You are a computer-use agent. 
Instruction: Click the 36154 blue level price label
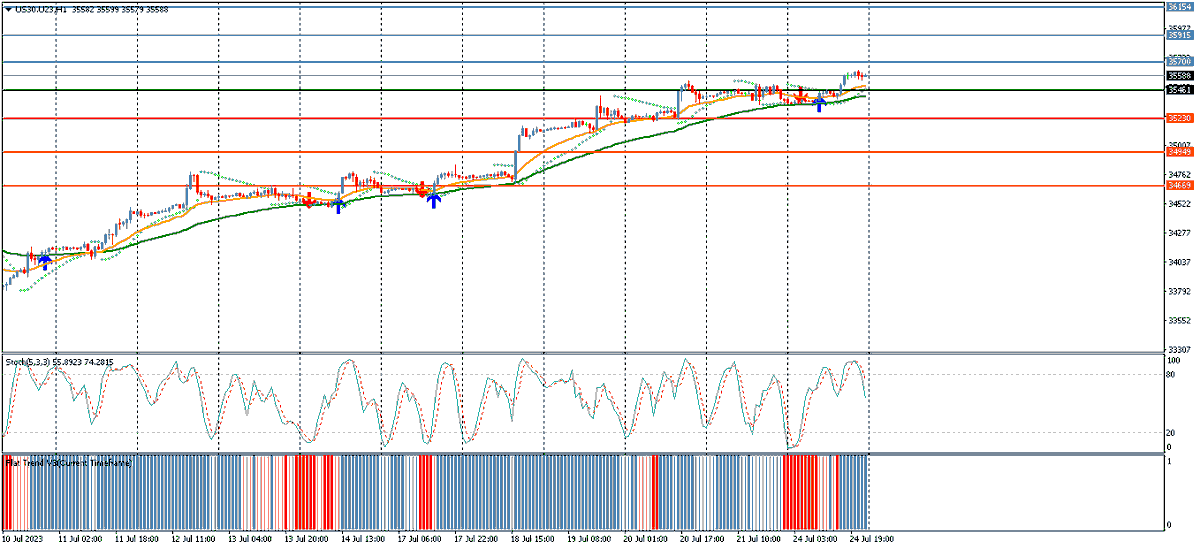[1179, 7]
